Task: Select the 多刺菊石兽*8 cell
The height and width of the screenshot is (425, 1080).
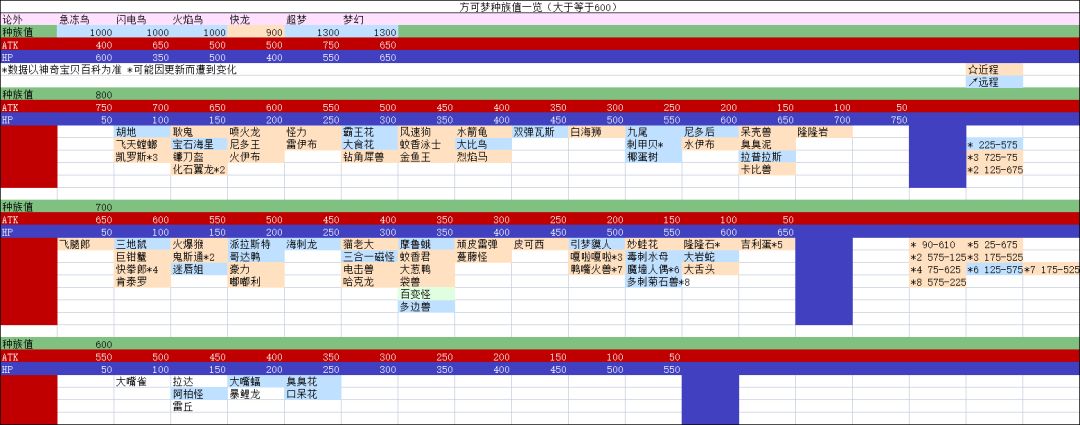Action: 654,282
